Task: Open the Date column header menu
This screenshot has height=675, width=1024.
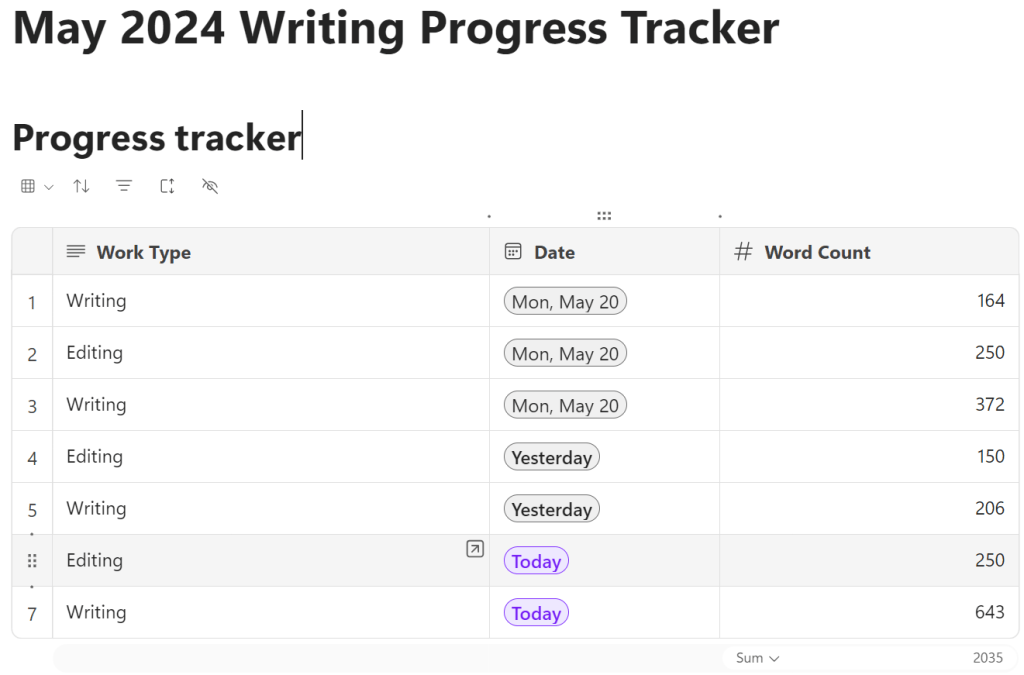Action: pyautogui.click(x=554, y=252)
